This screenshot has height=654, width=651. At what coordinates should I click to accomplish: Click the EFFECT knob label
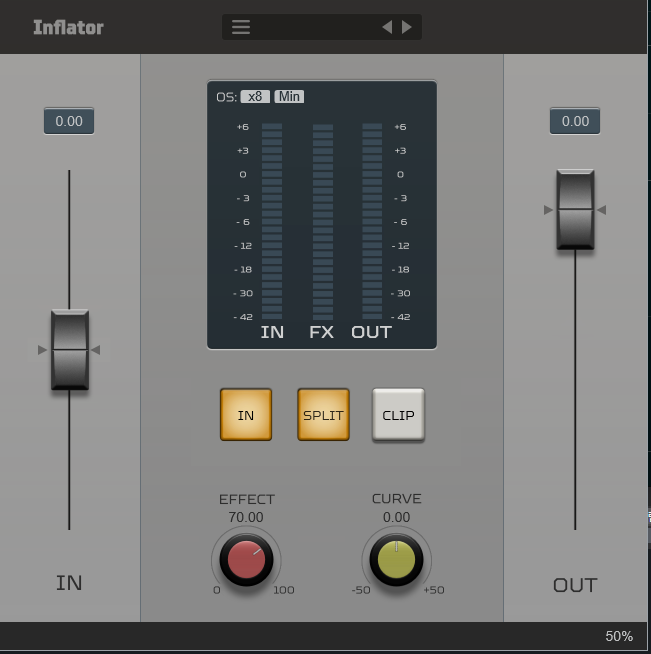coord(247,499)
